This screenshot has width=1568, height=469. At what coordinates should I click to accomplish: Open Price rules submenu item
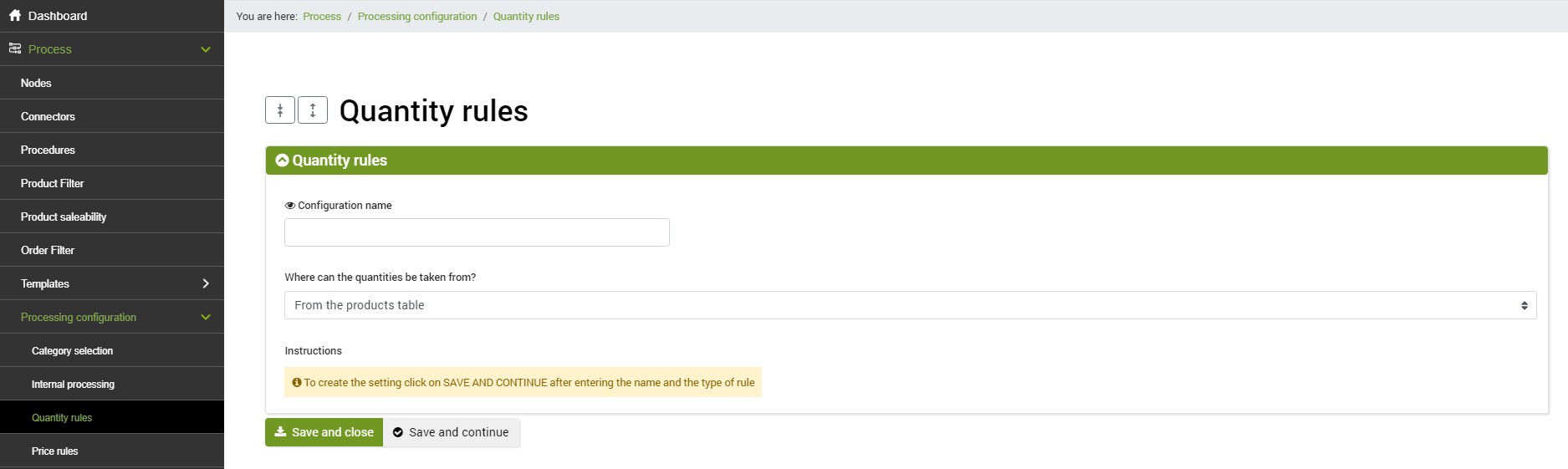(x=112, y=451)
